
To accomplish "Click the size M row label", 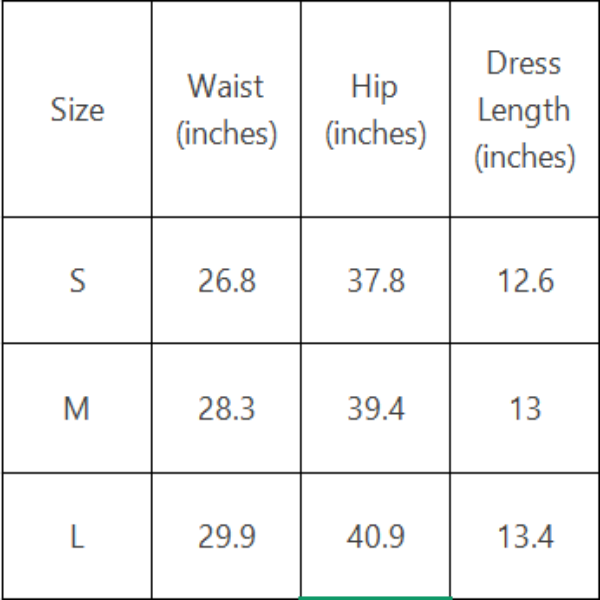I will [x=77, y=408].
